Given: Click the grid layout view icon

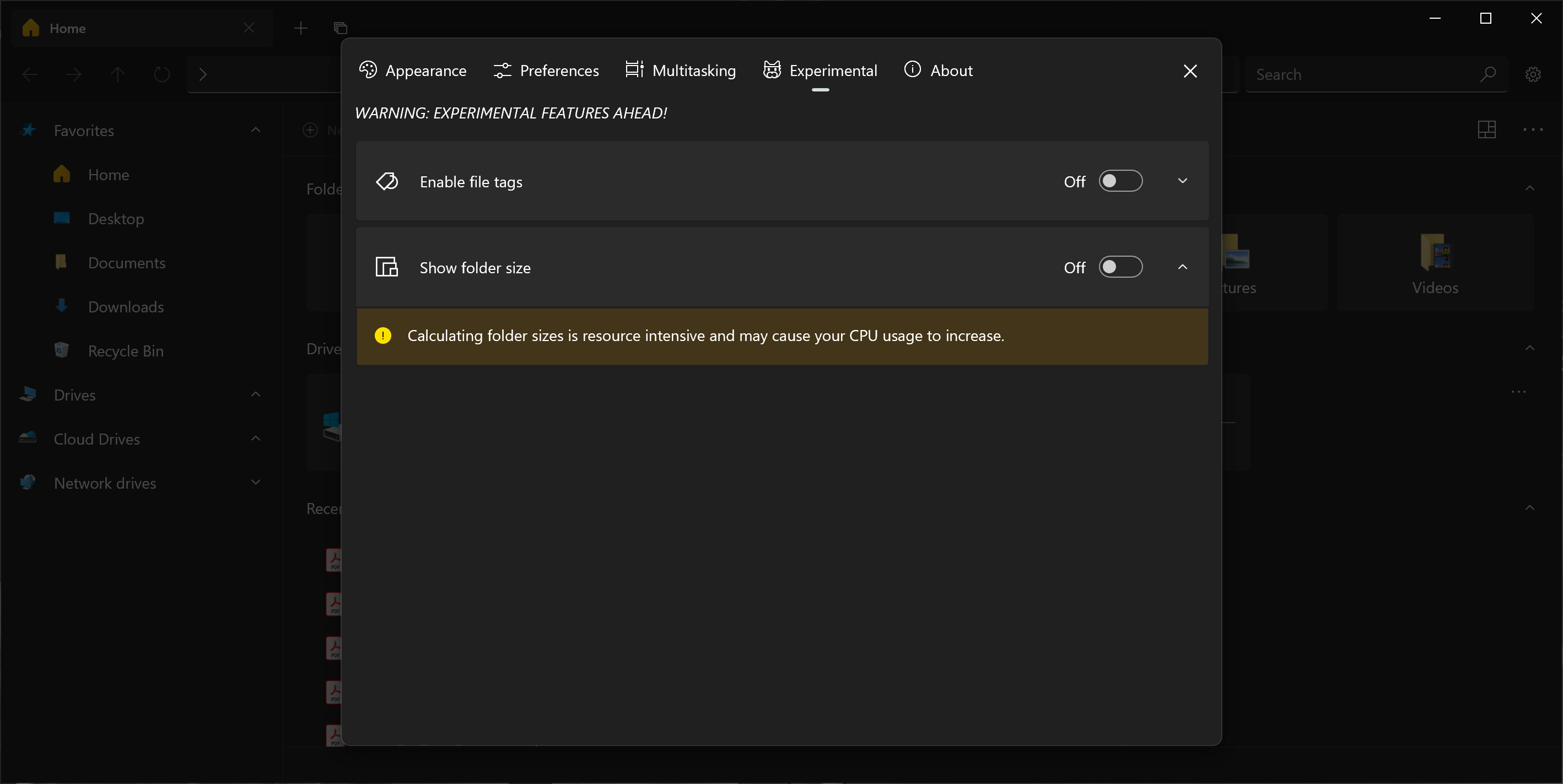Looking at the screenshot, I should pyautogui.click(x=1487, y=129).
